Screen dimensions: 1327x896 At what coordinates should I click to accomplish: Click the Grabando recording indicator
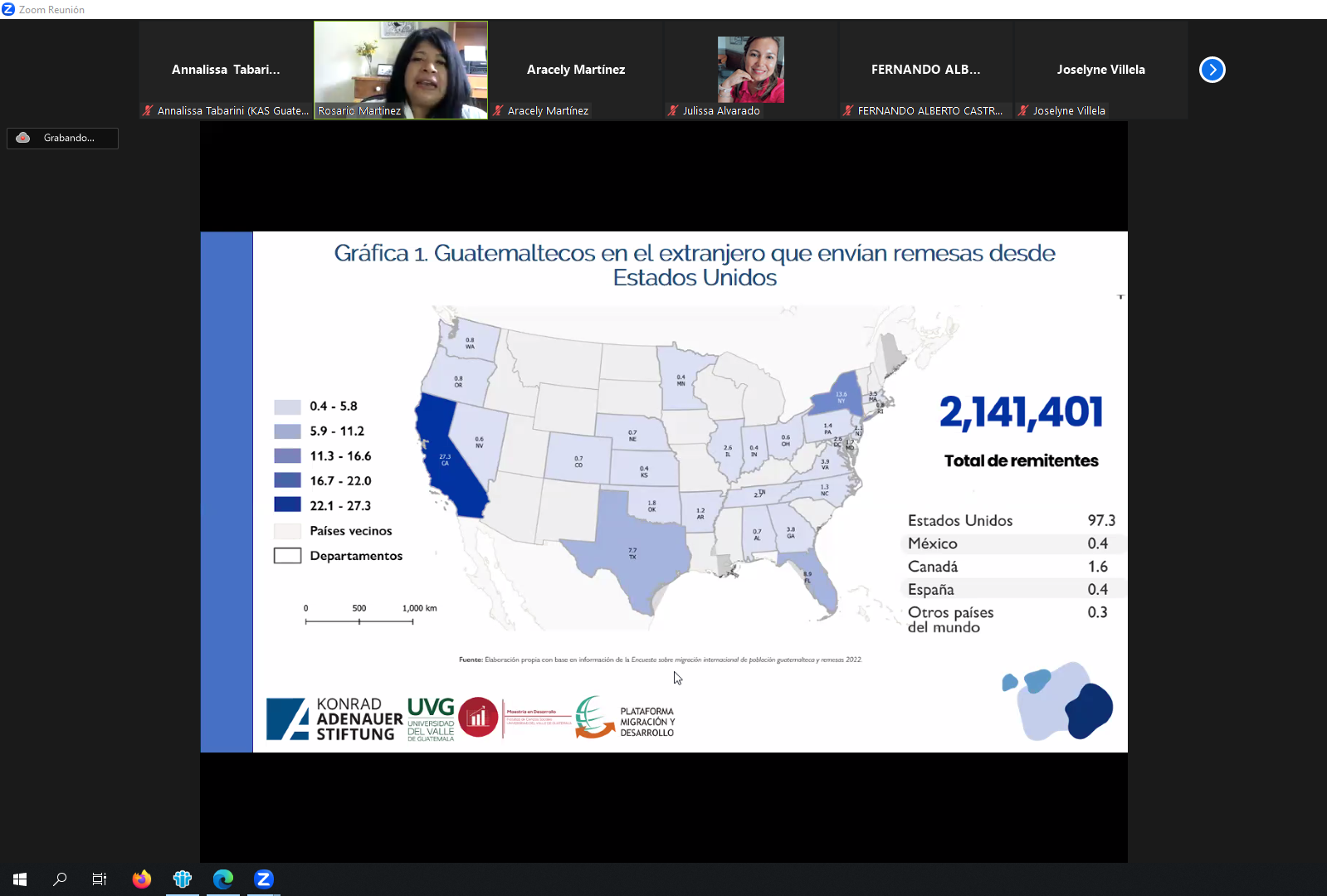point(62,138)
